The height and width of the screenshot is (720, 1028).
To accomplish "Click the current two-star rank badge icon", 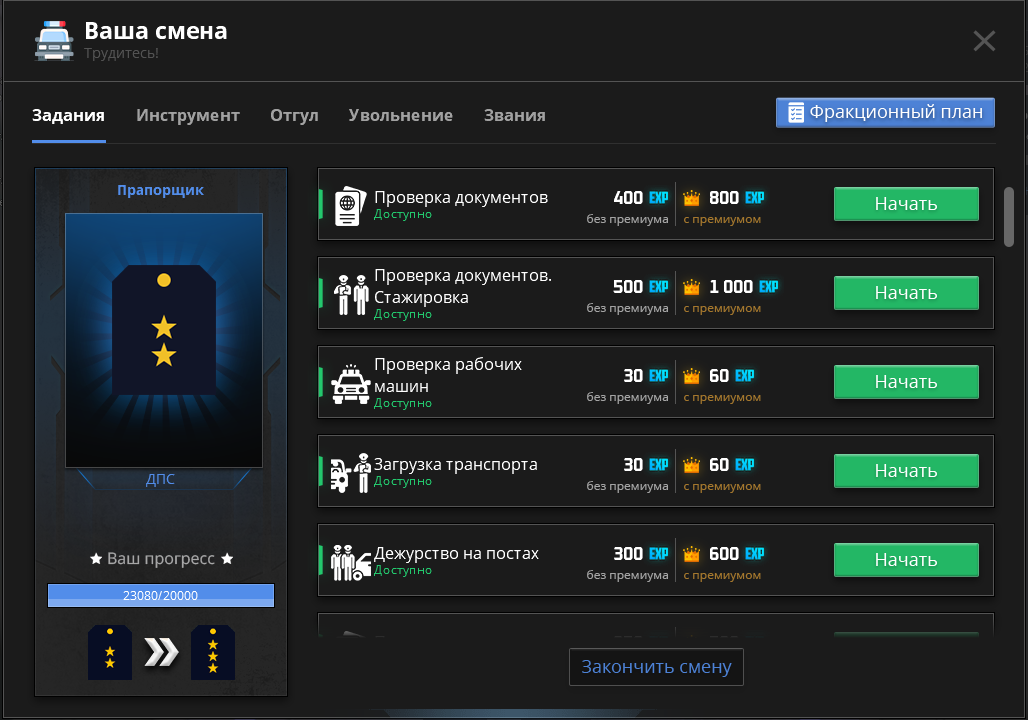I will click(110, 653).
